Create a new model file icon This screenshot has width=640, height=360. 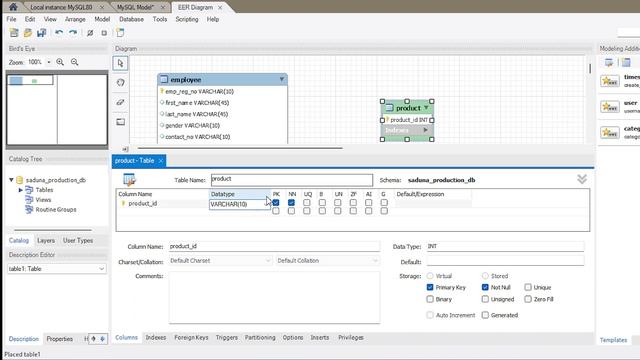point(14,33)
